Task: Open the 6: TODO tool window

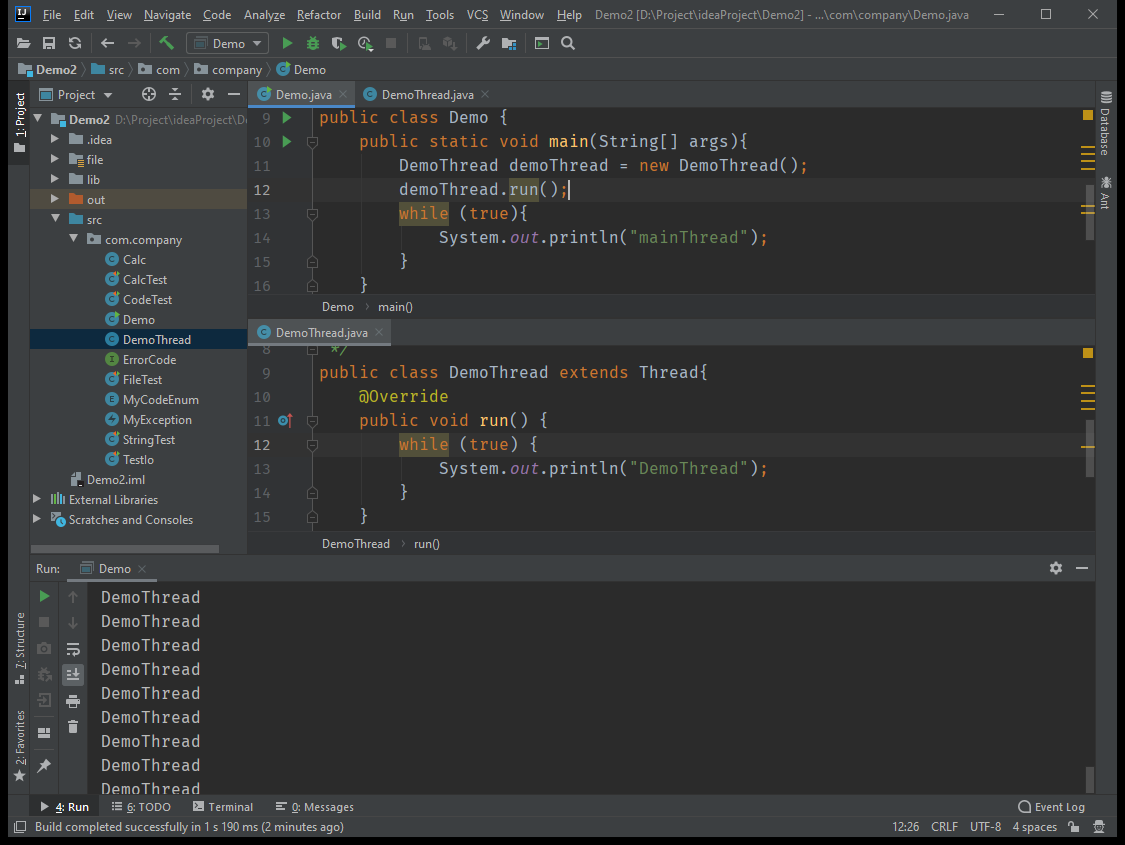Action: [x=141, y=807]
